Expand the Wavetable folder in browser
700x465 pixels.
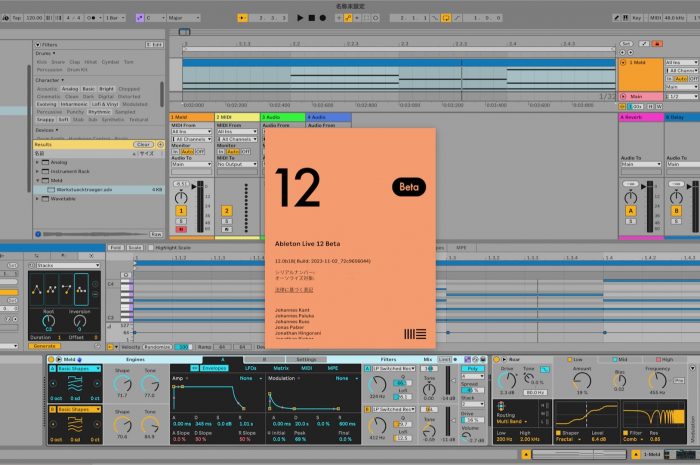click(x=38, y=199)
